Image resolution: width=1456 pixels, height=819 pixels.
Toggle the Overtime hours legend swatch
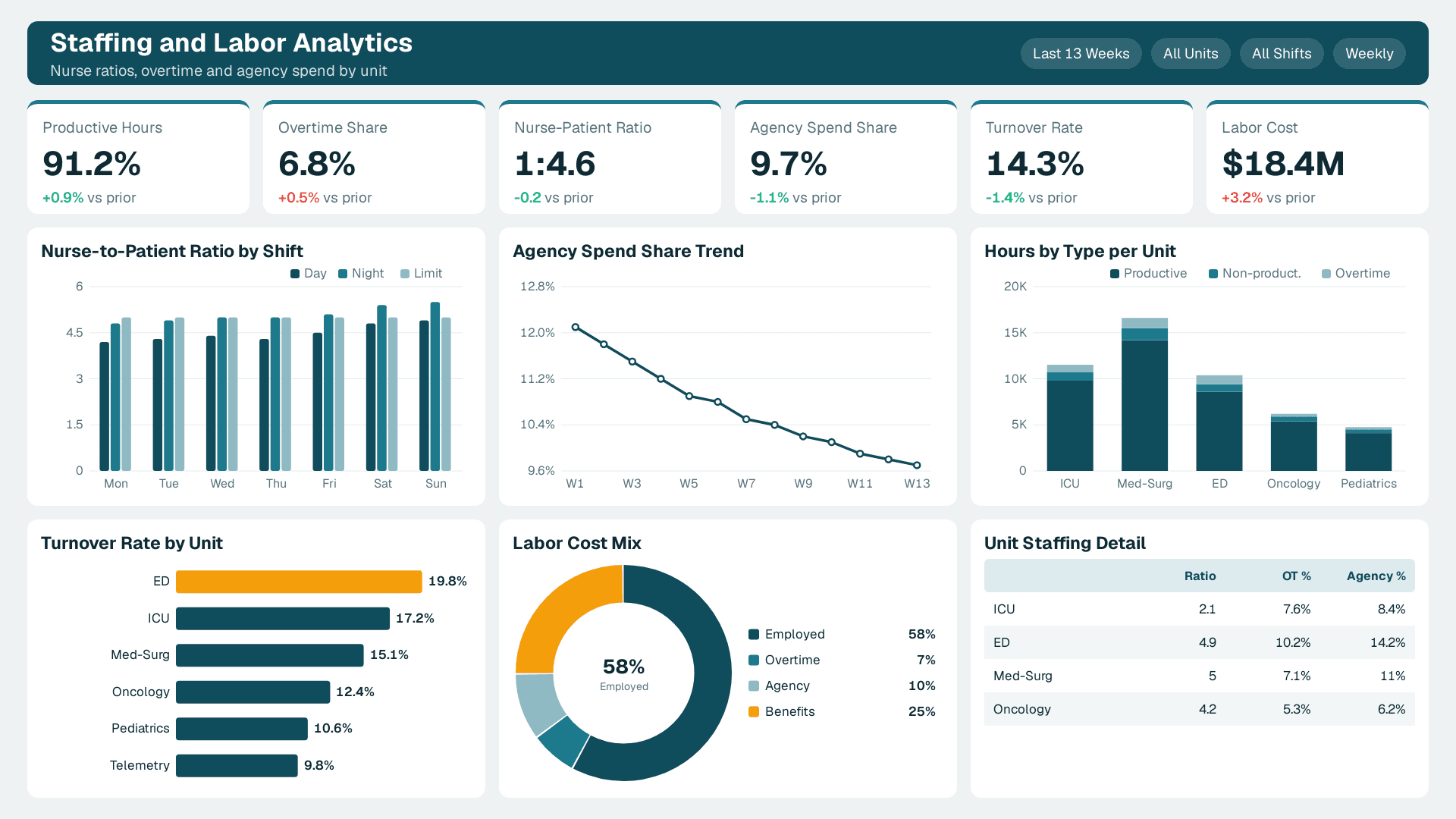click(1326, 274)
